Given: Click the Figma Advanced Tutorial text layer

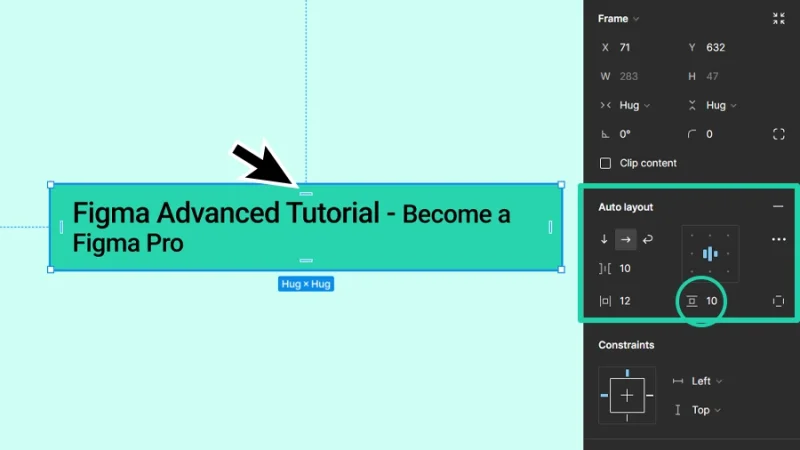Looking at the screenshot, I should click(x=291, y=227).
